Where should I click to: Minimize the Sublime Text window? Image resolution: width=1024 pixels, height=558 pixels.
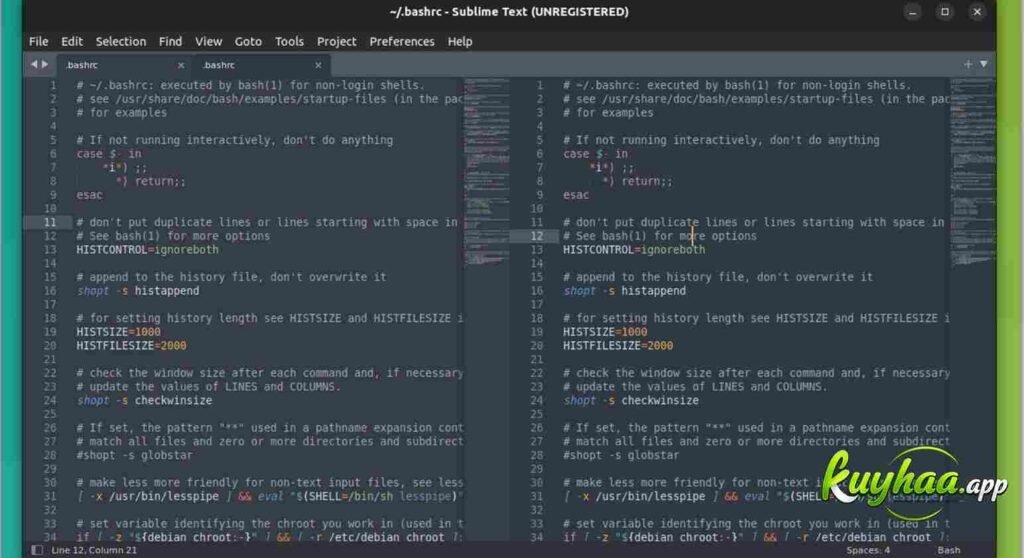pyautogui.click(x=912, y=12)
